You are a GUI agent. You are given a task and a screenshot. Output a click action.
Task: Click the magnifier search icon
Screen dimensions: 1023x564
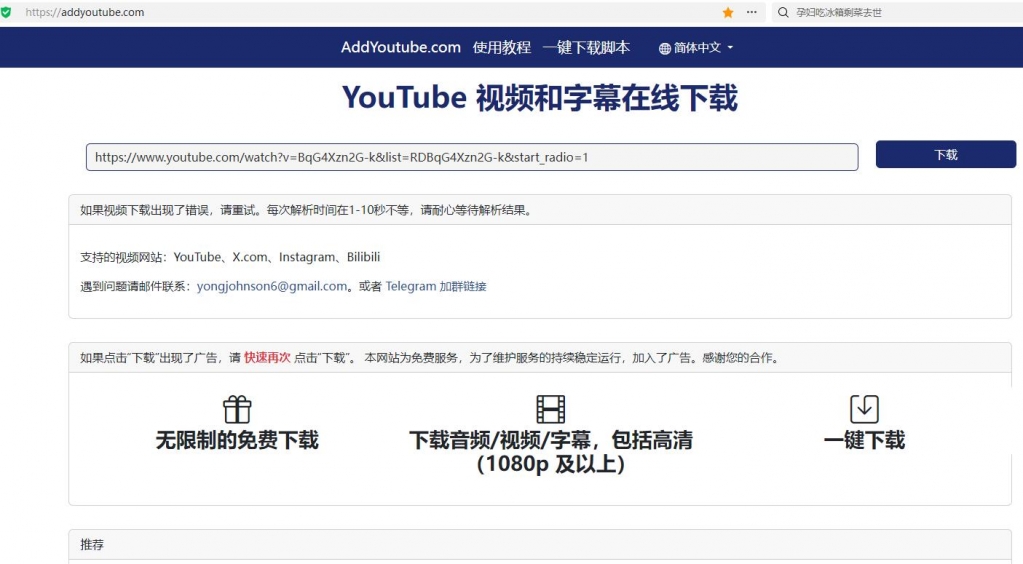pos(783,12)
